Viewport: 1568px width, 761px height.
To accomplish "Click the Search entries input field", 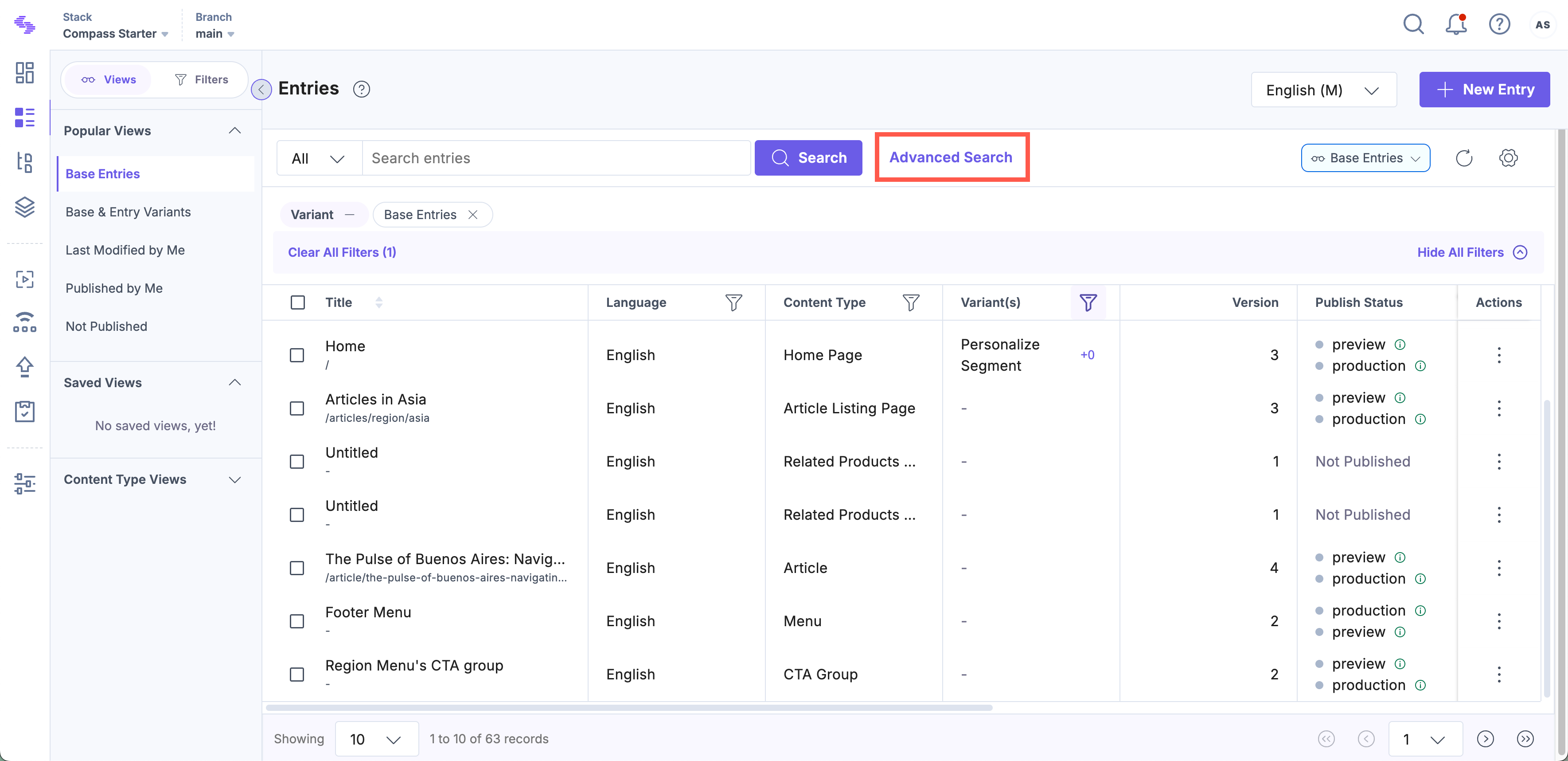I will point(556,158).
